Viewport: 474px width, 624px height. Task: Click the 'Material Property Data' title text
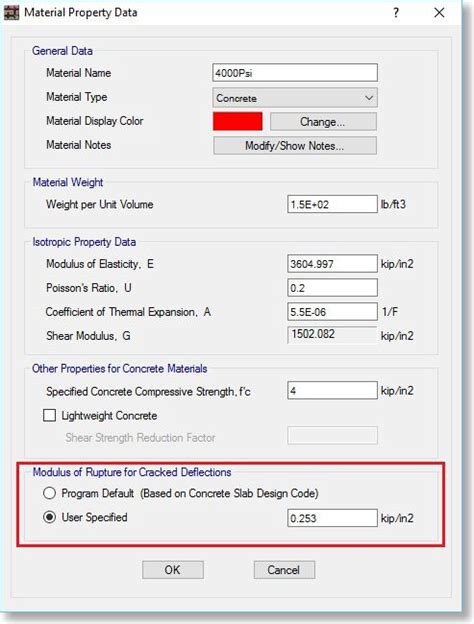coord(81,13)
